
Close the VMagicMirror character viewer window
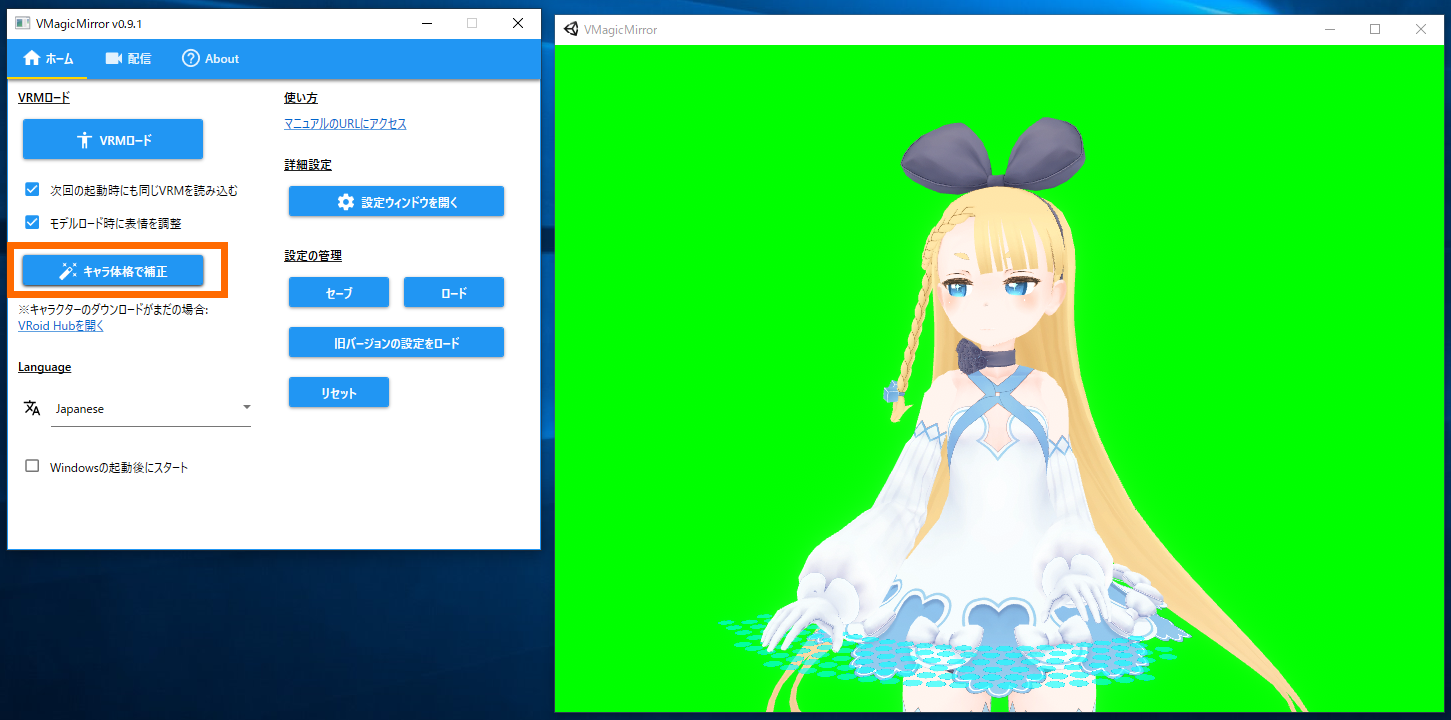click(1421, 29)
